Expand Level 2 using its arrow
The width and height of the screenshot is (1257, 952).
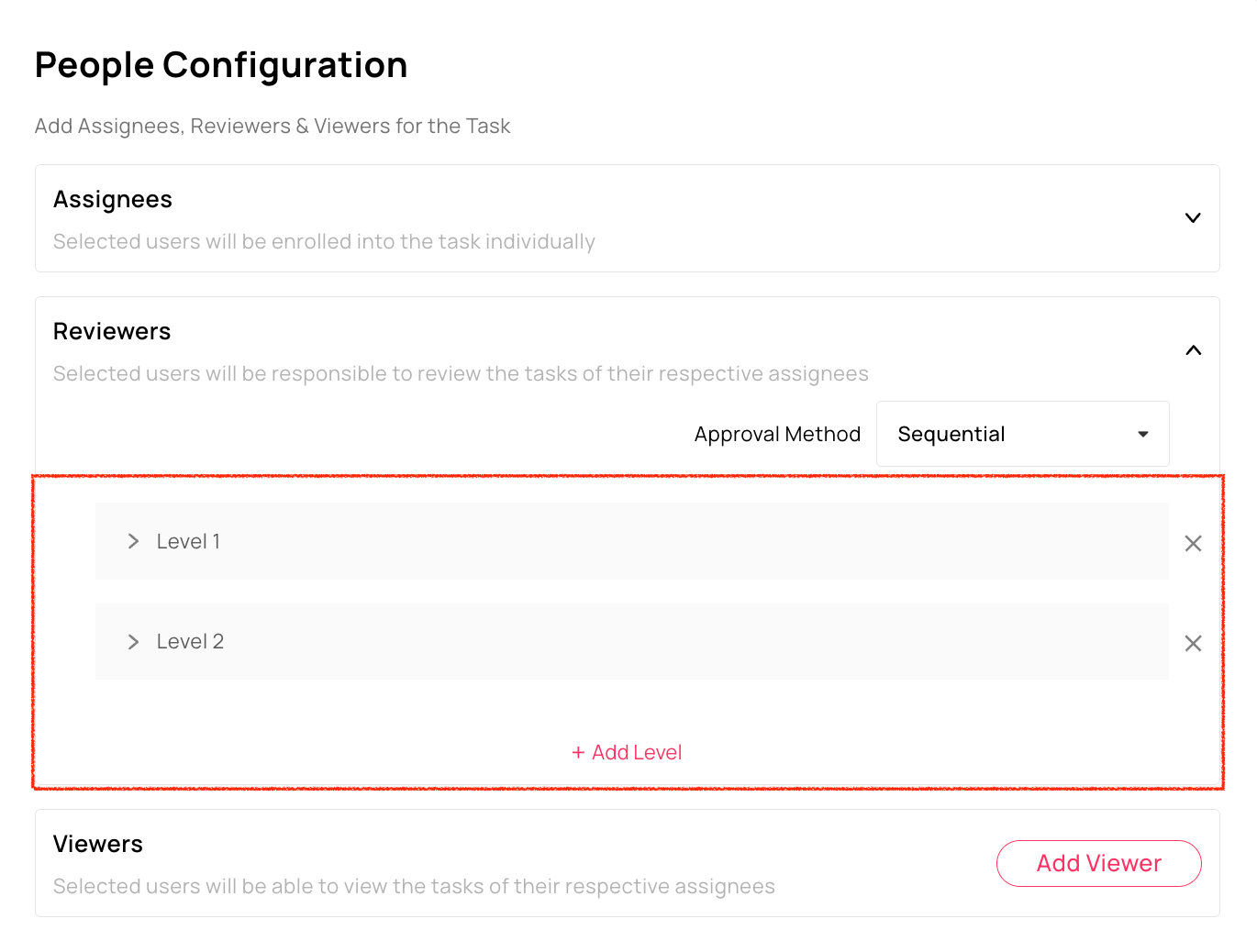134,642
